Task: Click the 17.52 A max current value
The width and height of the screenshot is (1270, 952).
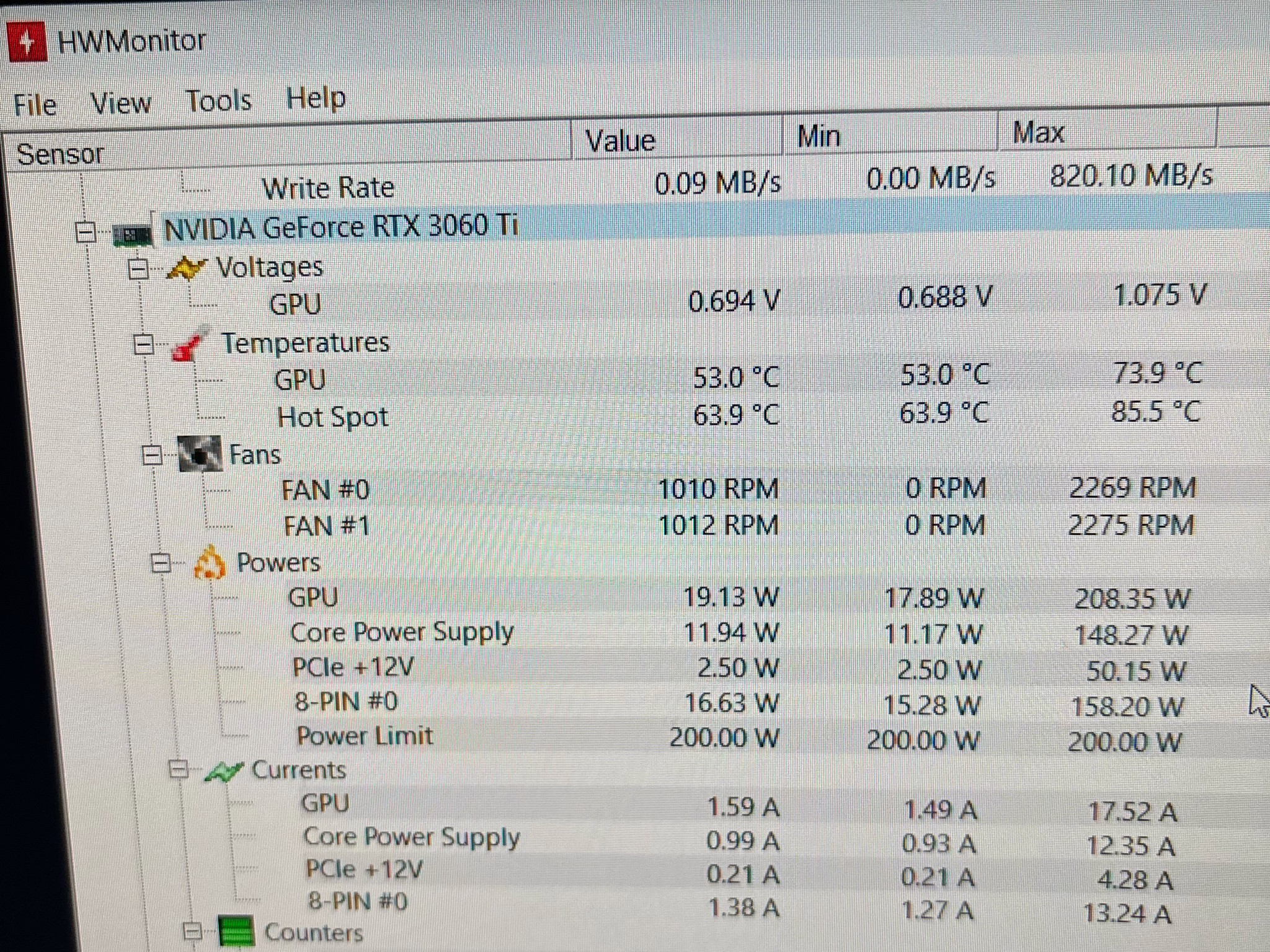Action: click(1133, 812)
